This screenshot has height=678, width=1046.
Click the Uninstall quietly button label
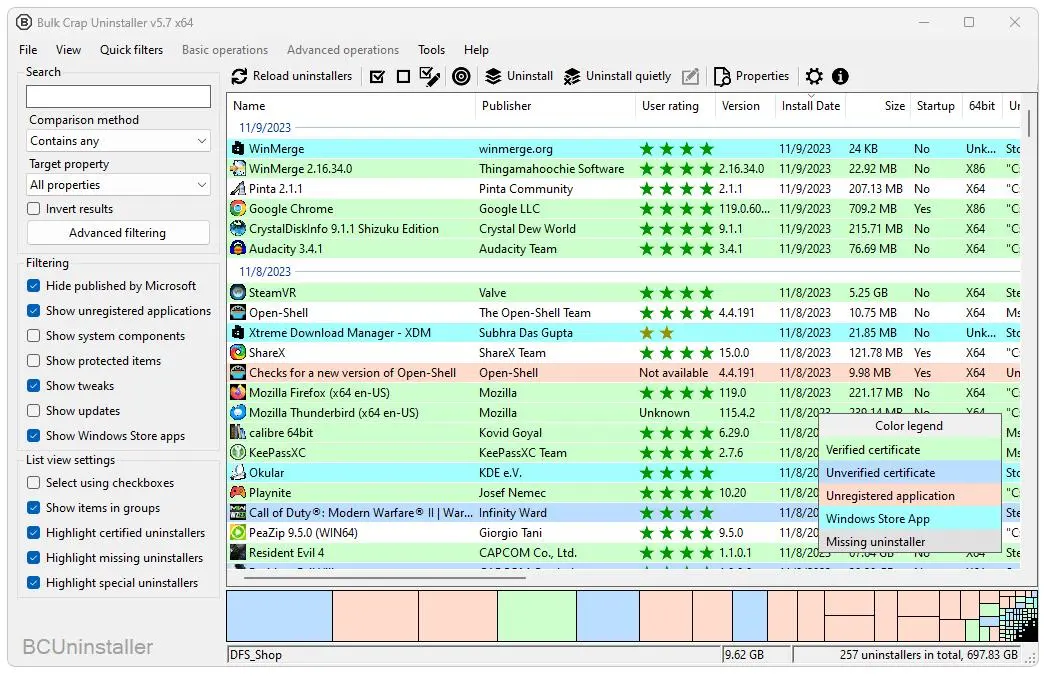(628, 76)
